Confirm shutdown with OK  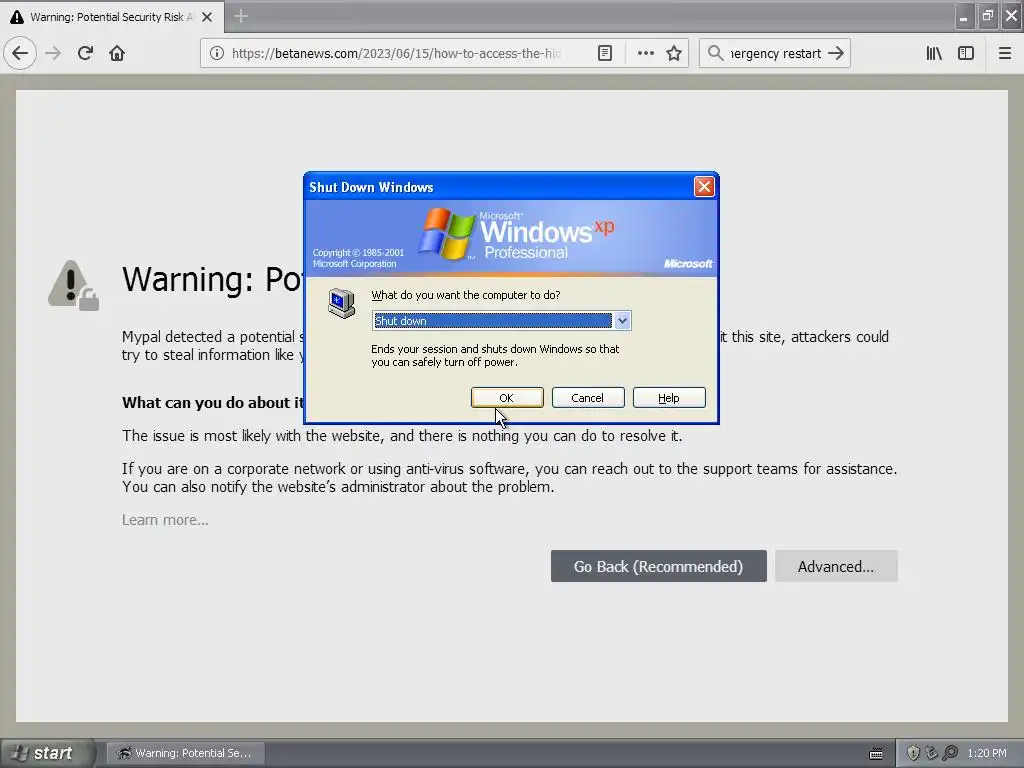click(x=507, y=398)
